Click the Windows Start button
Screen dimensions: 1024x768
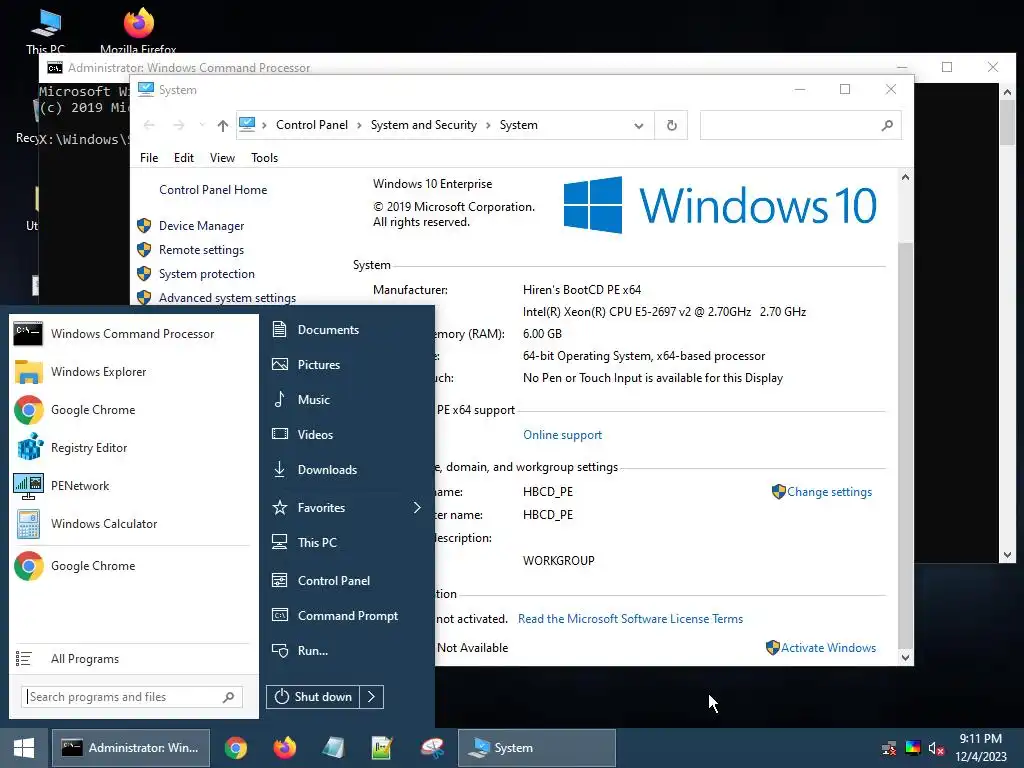(24, 748)
